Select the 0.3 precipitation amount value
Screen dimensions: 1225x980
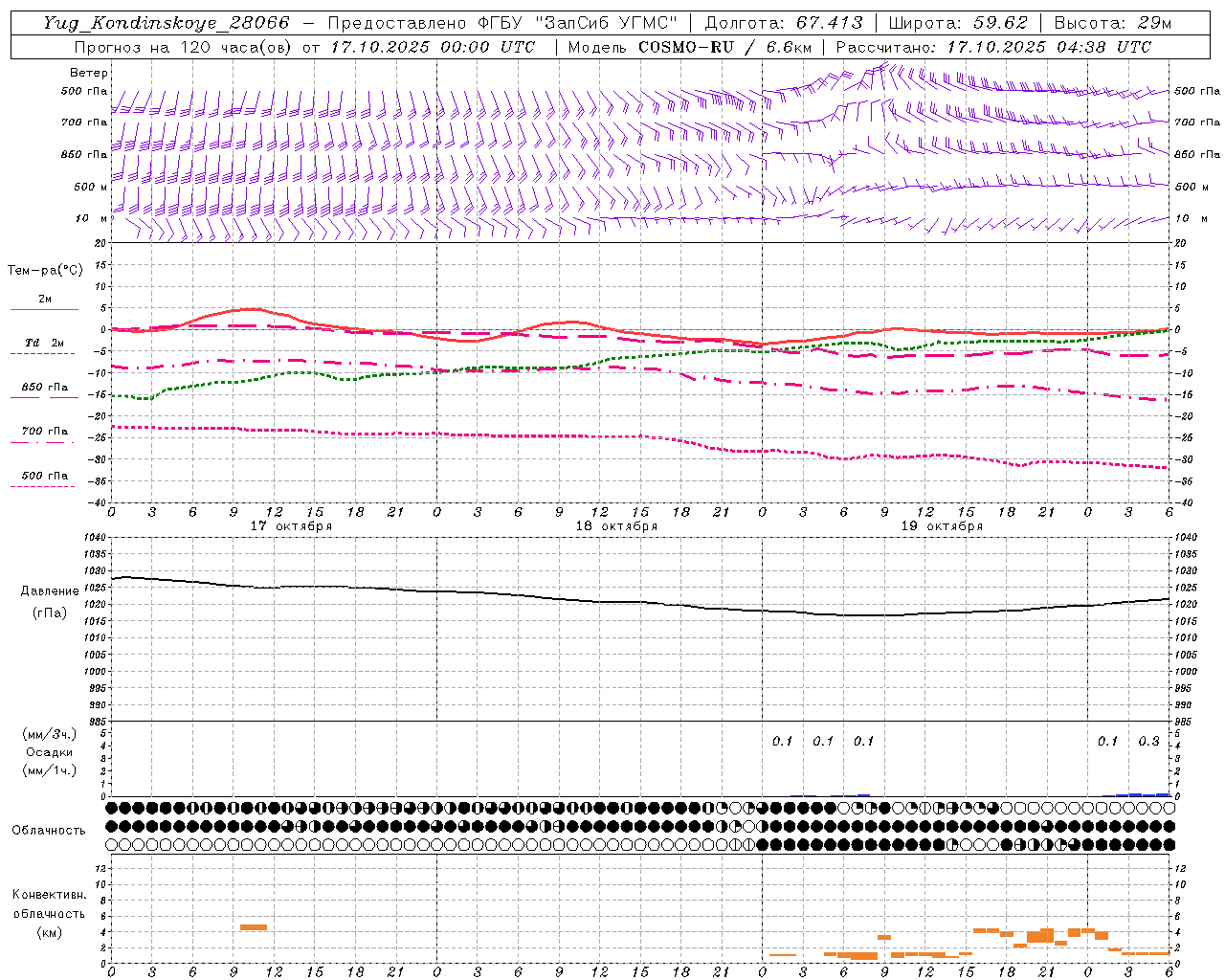click(x=1148, y=742)
